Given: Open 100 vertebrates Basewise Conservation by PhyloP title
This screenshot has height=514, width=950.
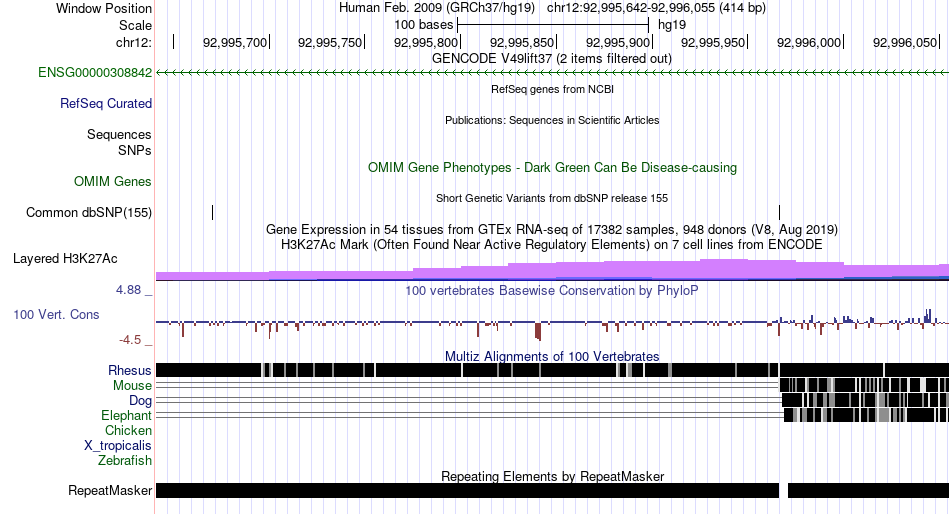Looking at the screenshot, I should click(x=552, y=290).
